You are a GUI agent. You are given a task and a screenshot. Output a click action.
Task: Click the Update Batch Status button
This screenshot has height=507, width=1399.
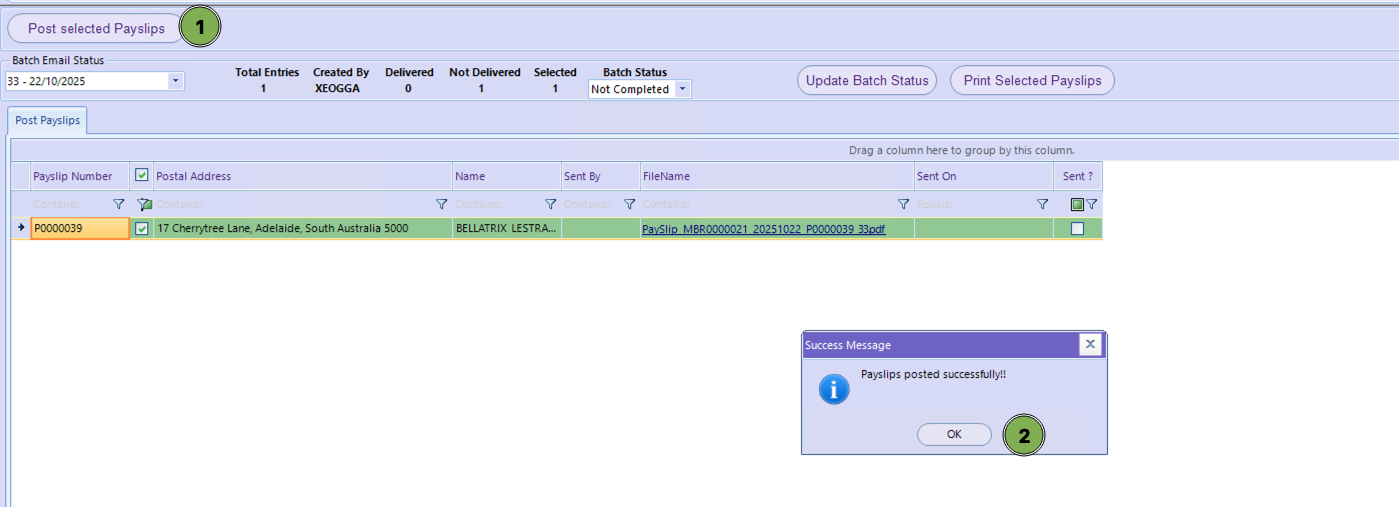[x=866, y=81]
